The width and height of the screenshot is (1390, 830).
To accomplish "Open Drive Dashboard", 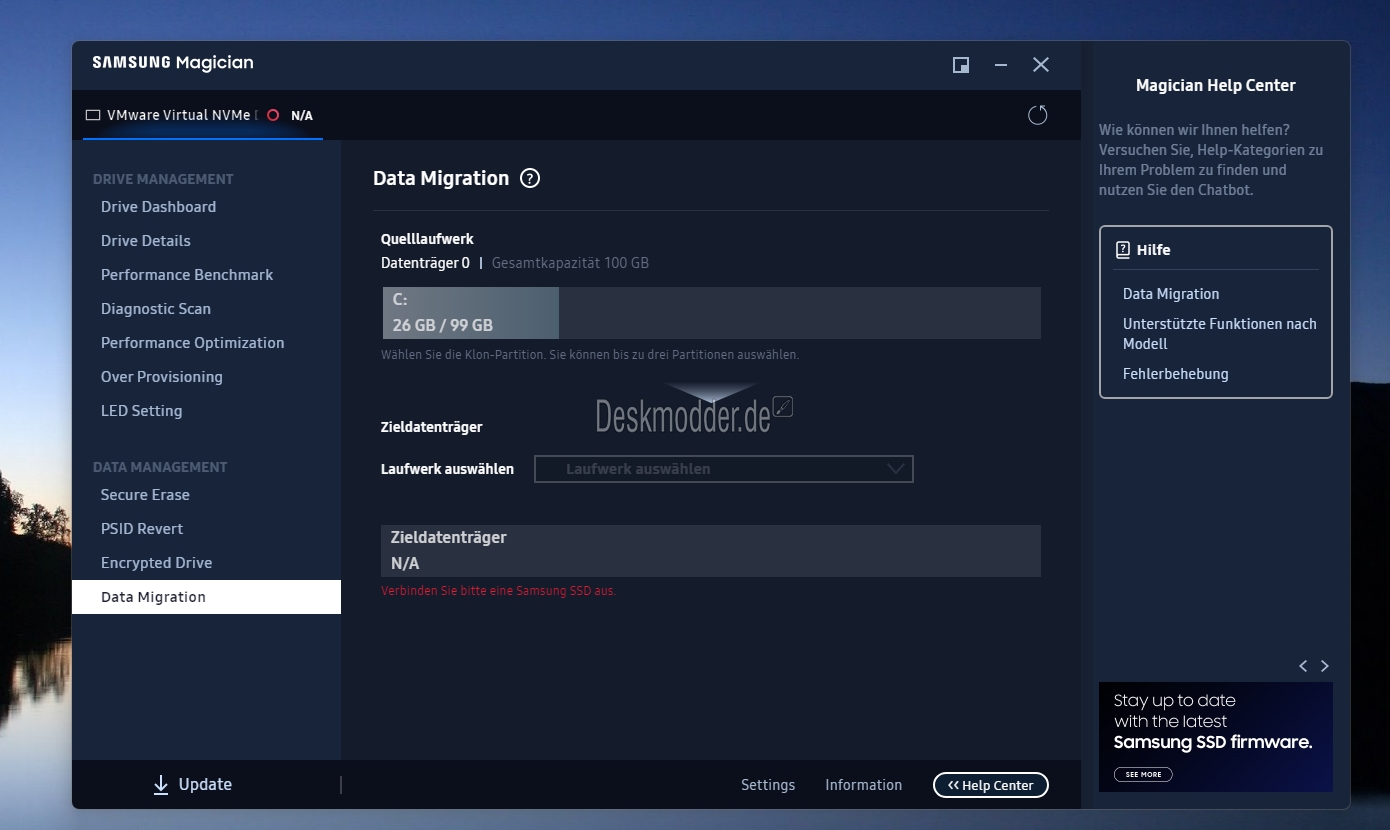I will (x=158, y=207).
